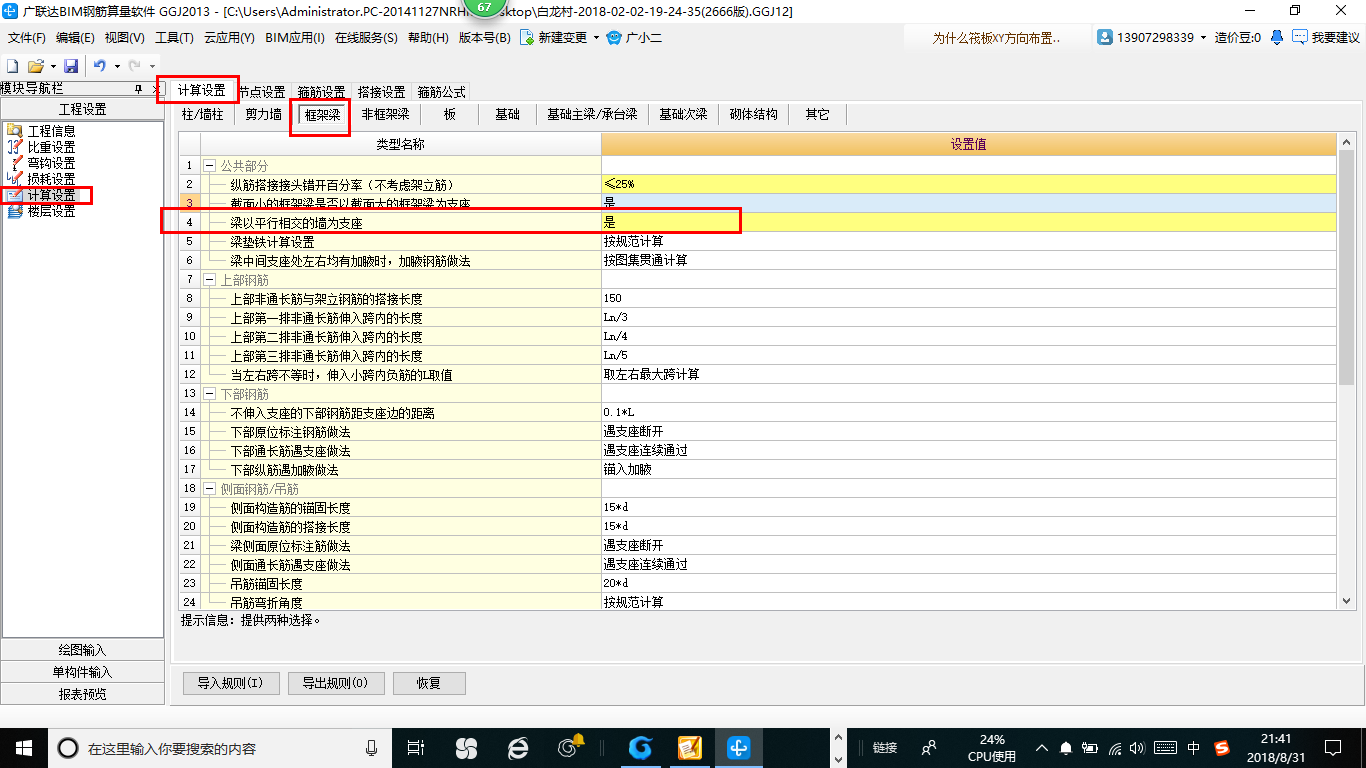Open the BIM应用(I) menu
The image size is (1366, 768).
[x=295, y=38]
